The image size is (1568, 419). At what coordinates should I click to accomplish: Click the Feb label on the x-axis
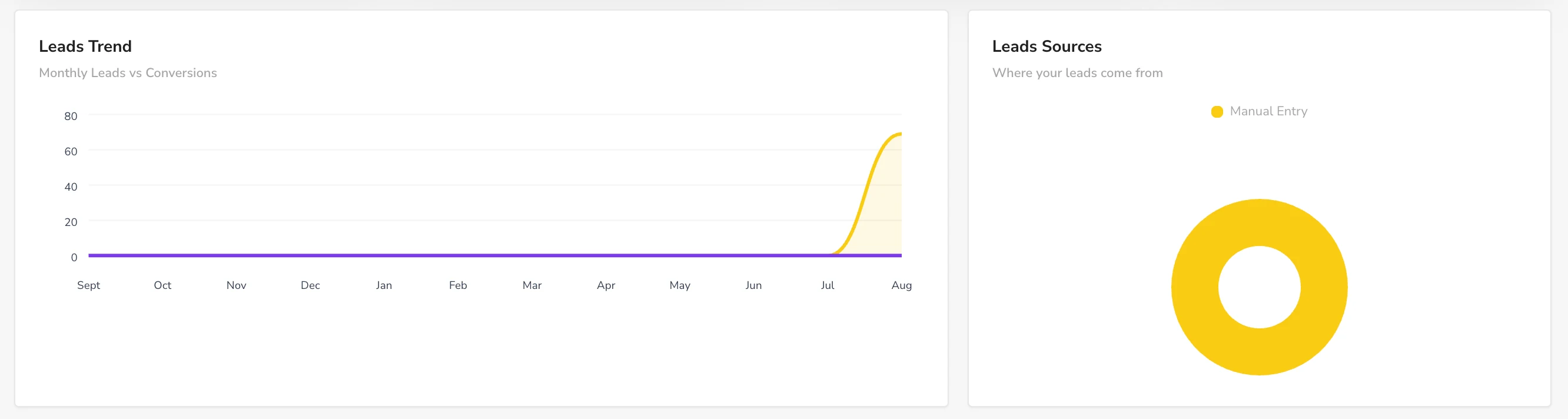458,285
